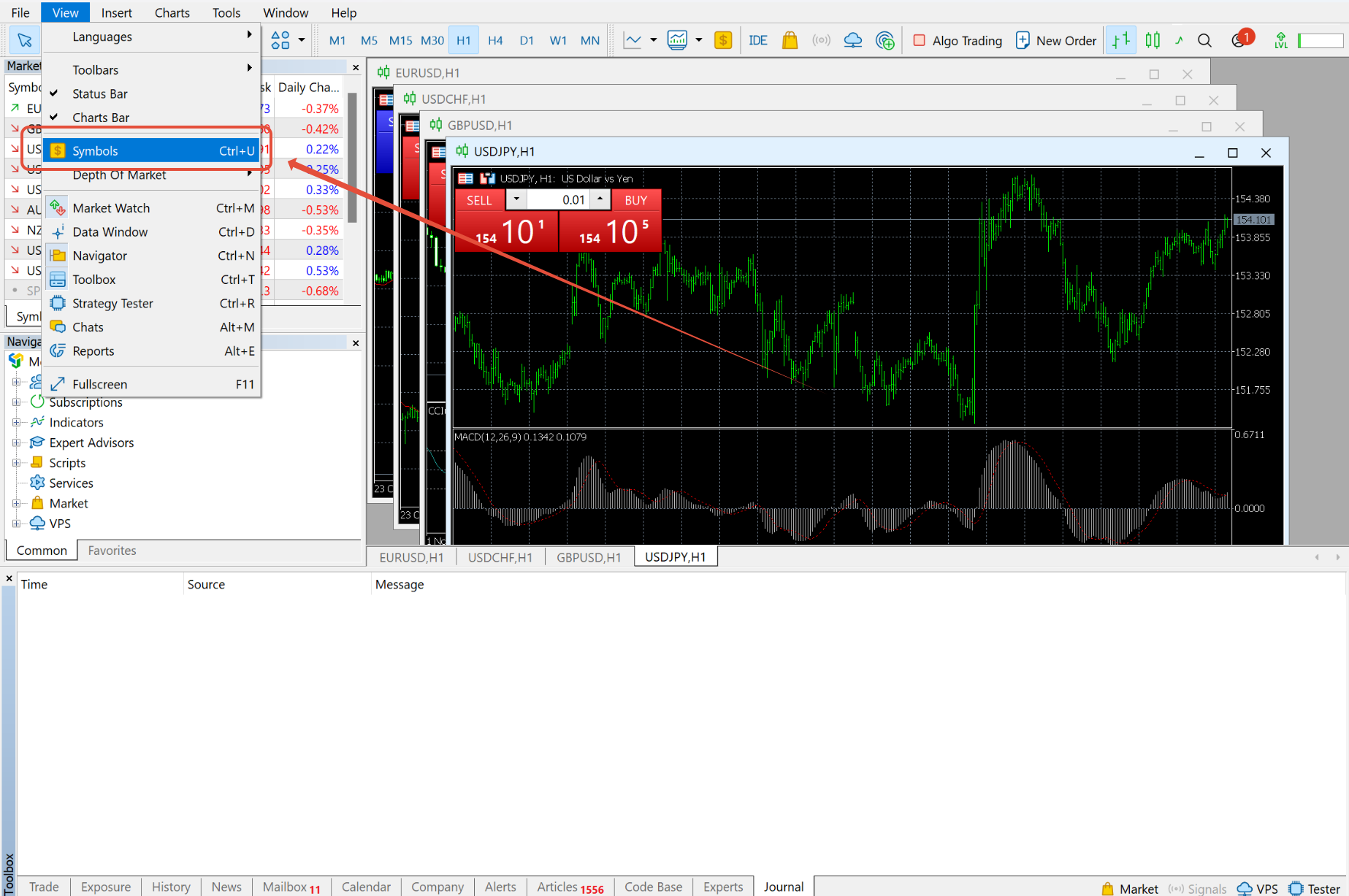Expand the Scripts tree node
Screen dimensions: 1349x896
click(16, 463)
